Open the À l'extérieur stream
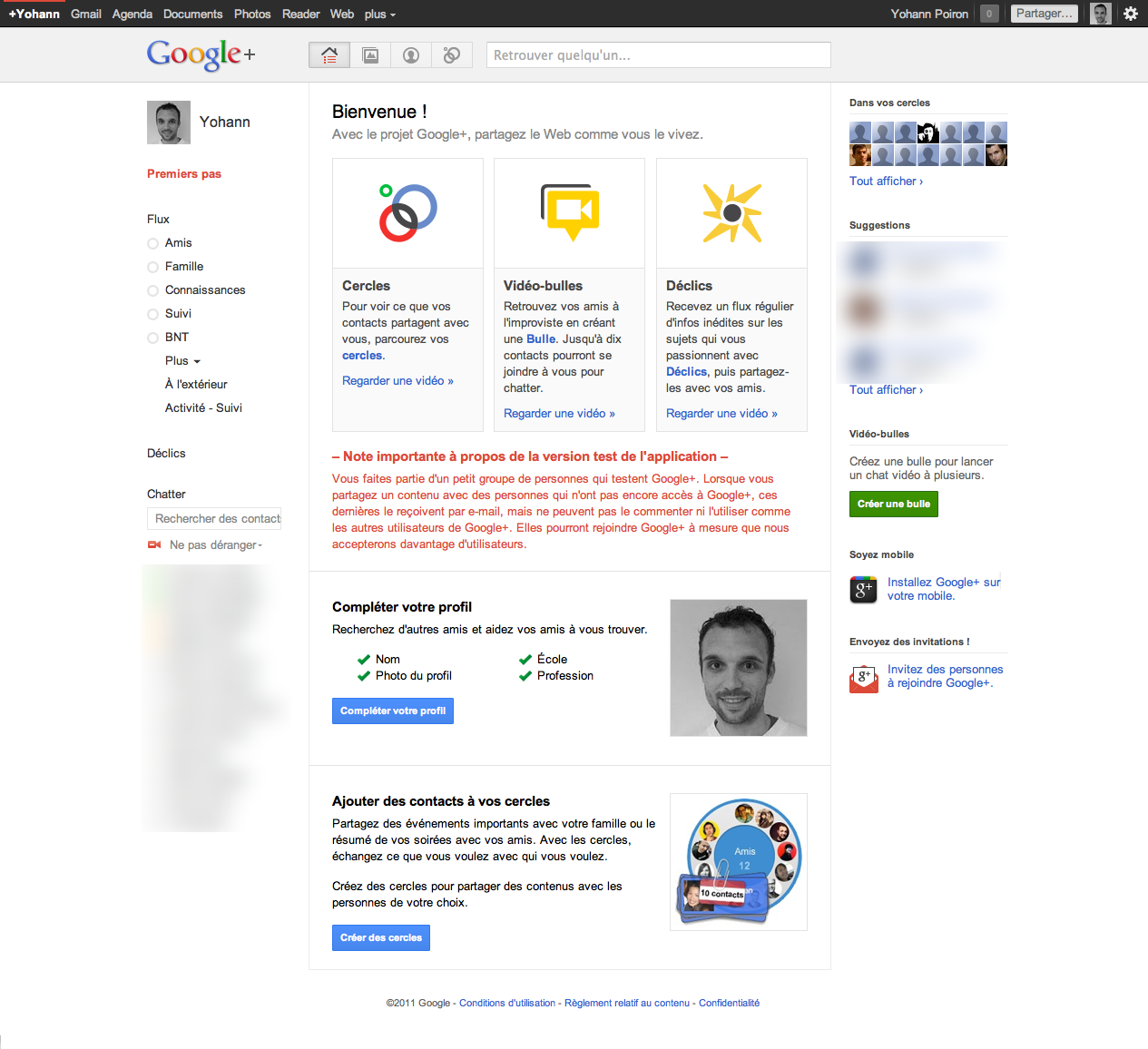The image size is (1148, 1049). point(196,385)
